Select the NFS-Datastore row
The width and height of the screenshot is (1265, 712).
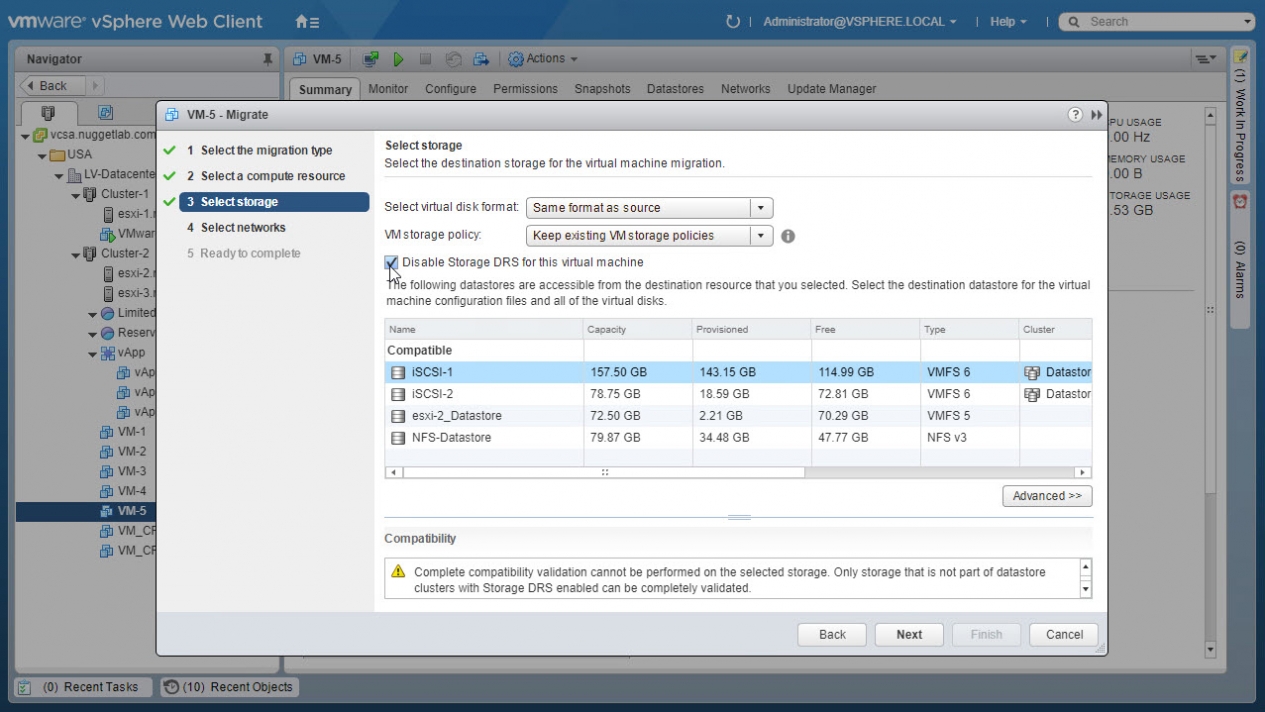tap(450, 437)
